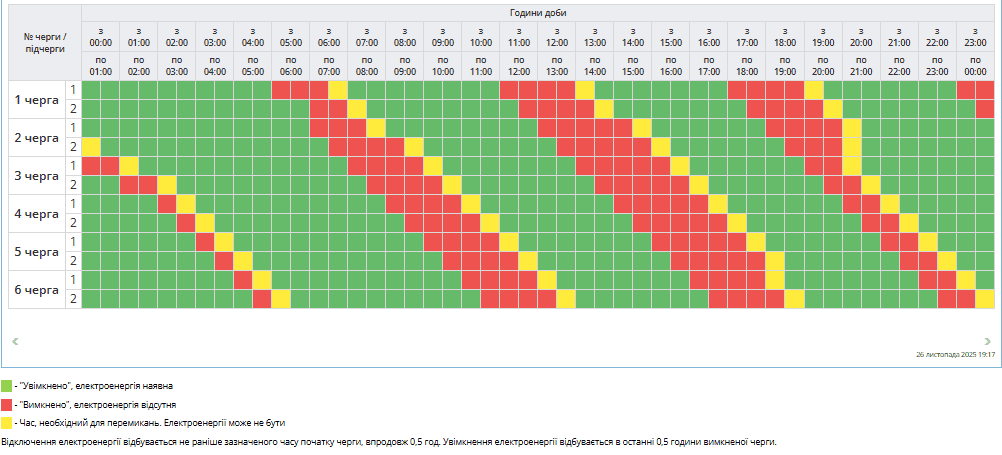Click the "26 листопада 2025 19:17" timestamp
Image resolution: width=1002 pixels, height=455 pixels.
click(x=955, y=355)
